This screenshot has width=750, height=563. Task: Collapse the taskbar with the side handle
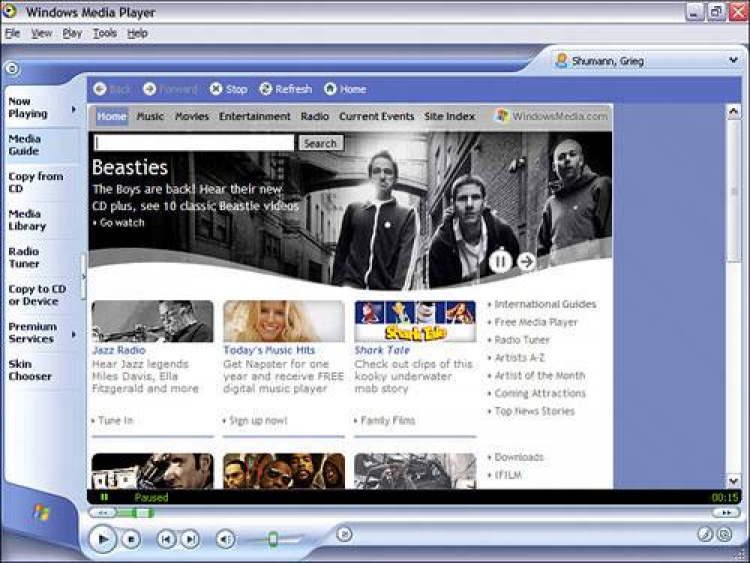[x=83, y=276]
